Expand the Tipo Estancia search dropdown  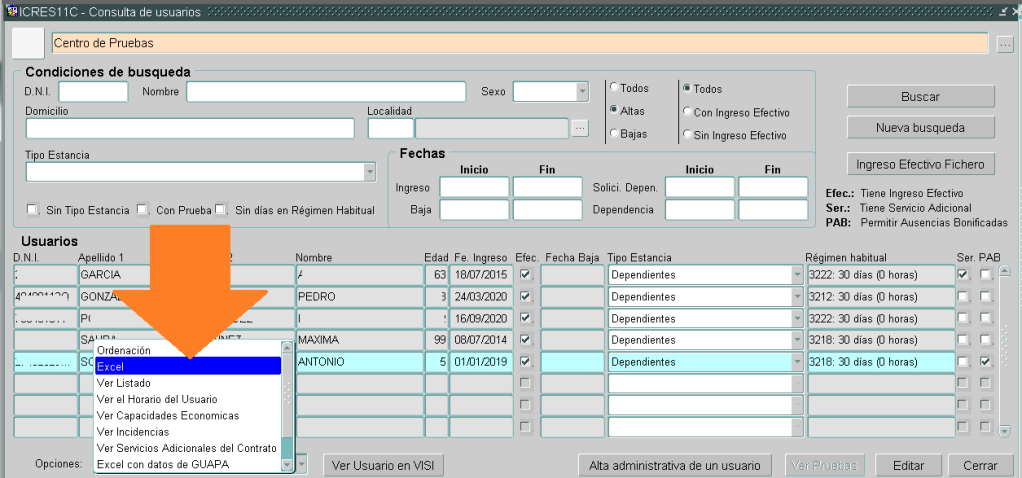tap(369, 172)
